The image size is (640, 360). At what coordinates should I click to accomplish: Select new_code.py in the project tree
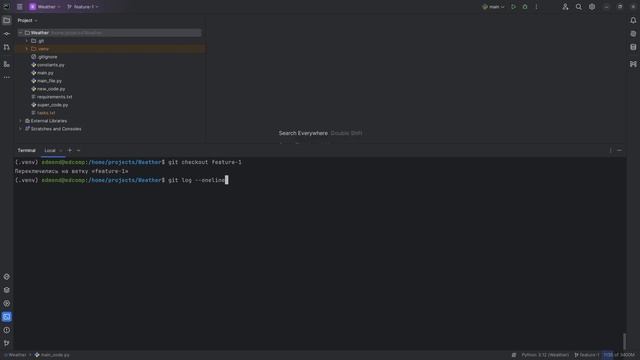[x=48, y=89]
